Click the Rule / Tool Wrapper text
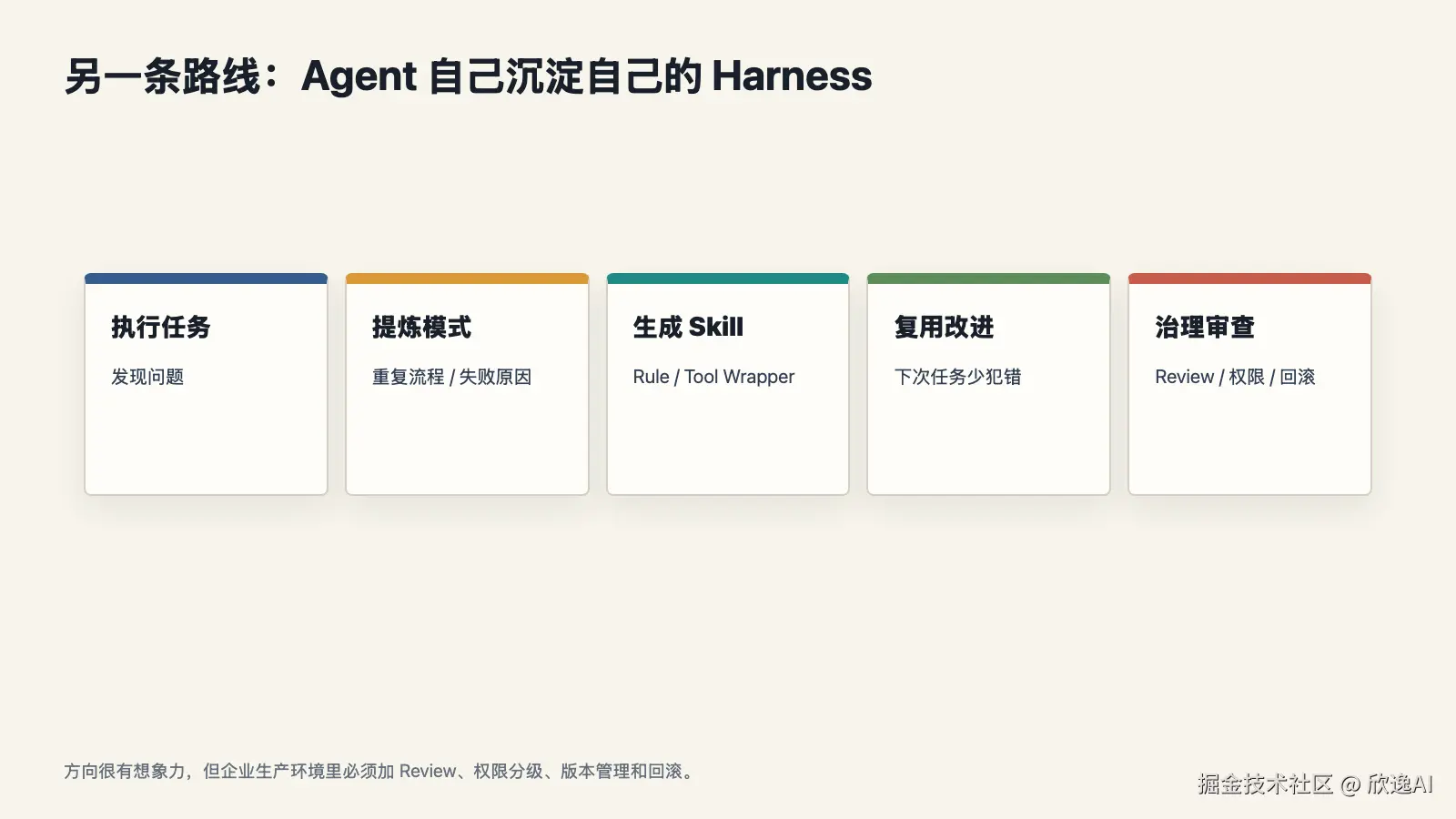 click(713, 377)
